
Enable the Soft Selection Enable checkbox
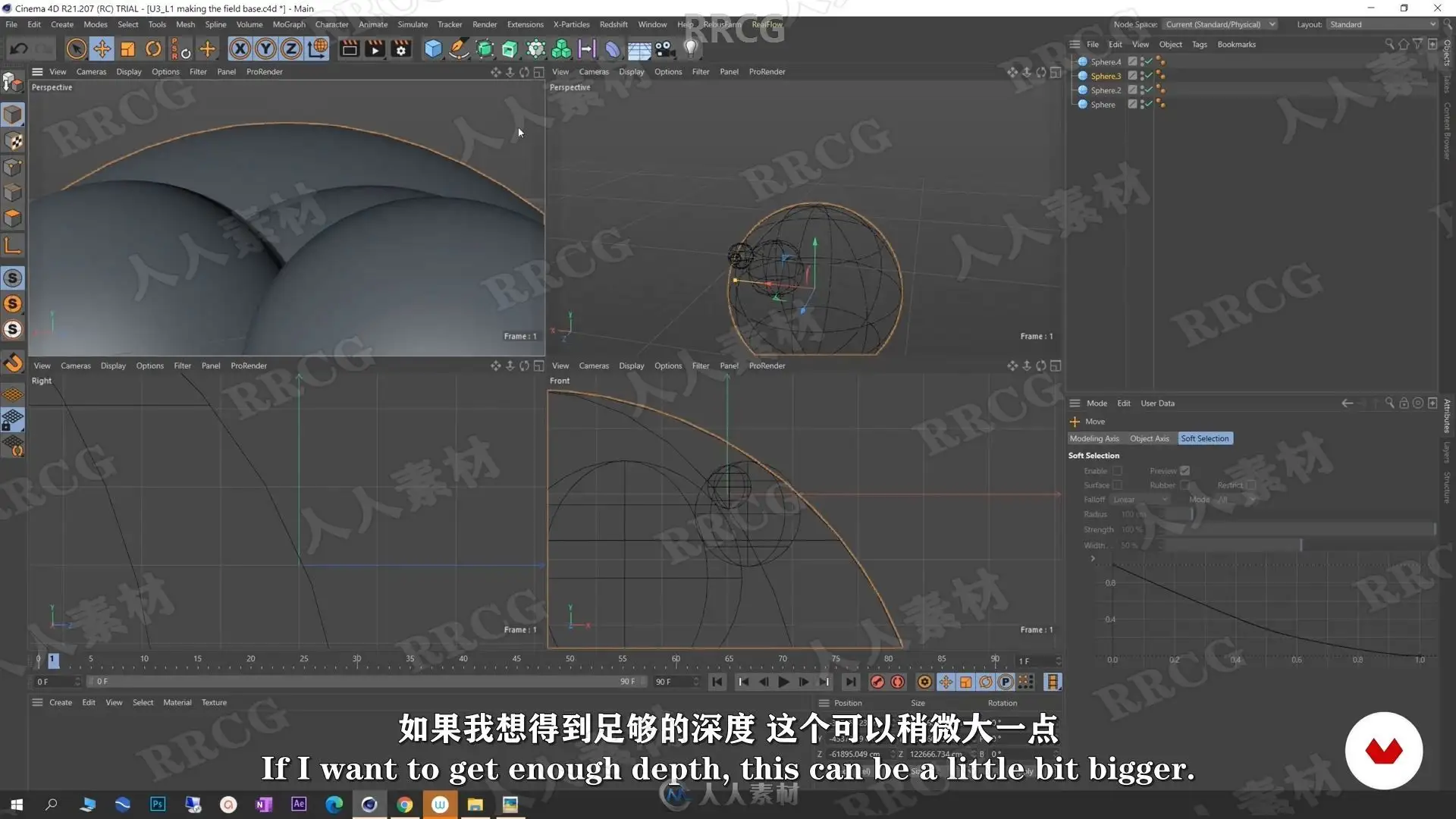pos(1117,471)
